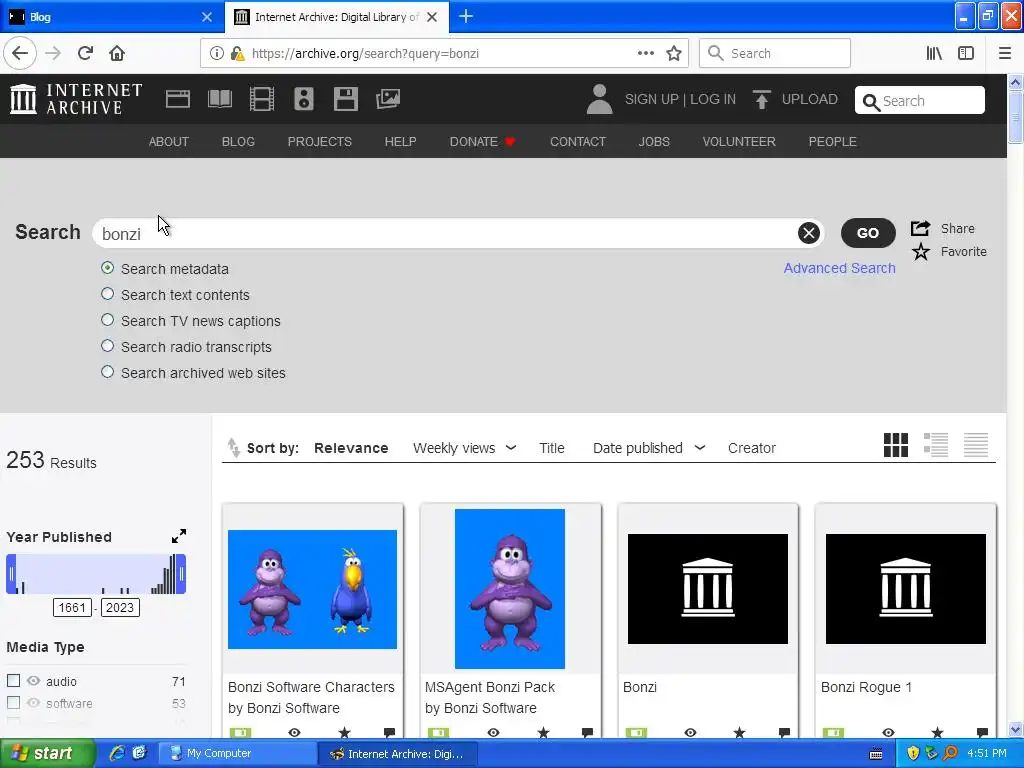
Task: Check the software media type box
Action: tap(13, 703)
